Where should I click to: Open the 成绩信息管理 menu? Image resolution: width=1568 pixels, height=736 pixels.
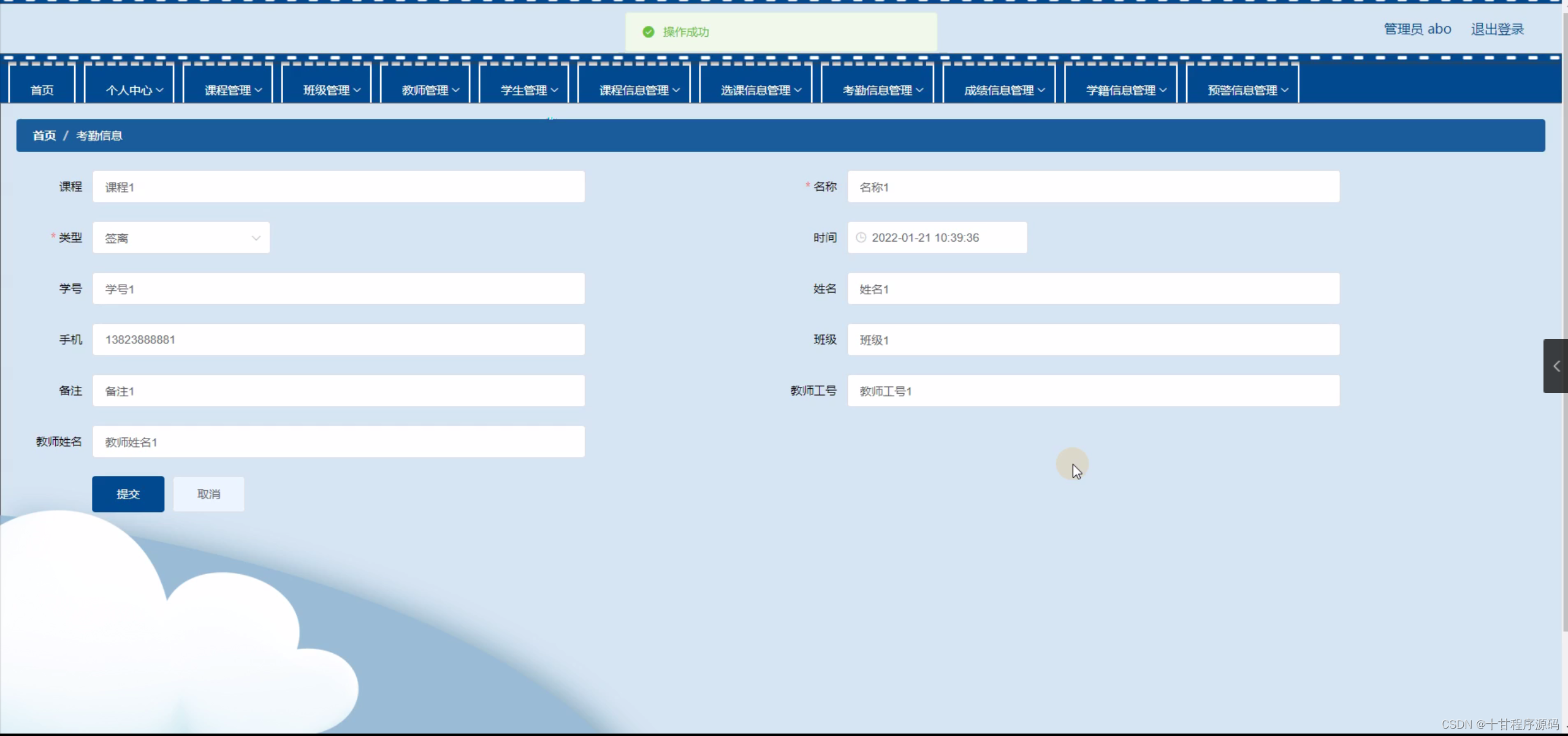(x=1003, y=90)
